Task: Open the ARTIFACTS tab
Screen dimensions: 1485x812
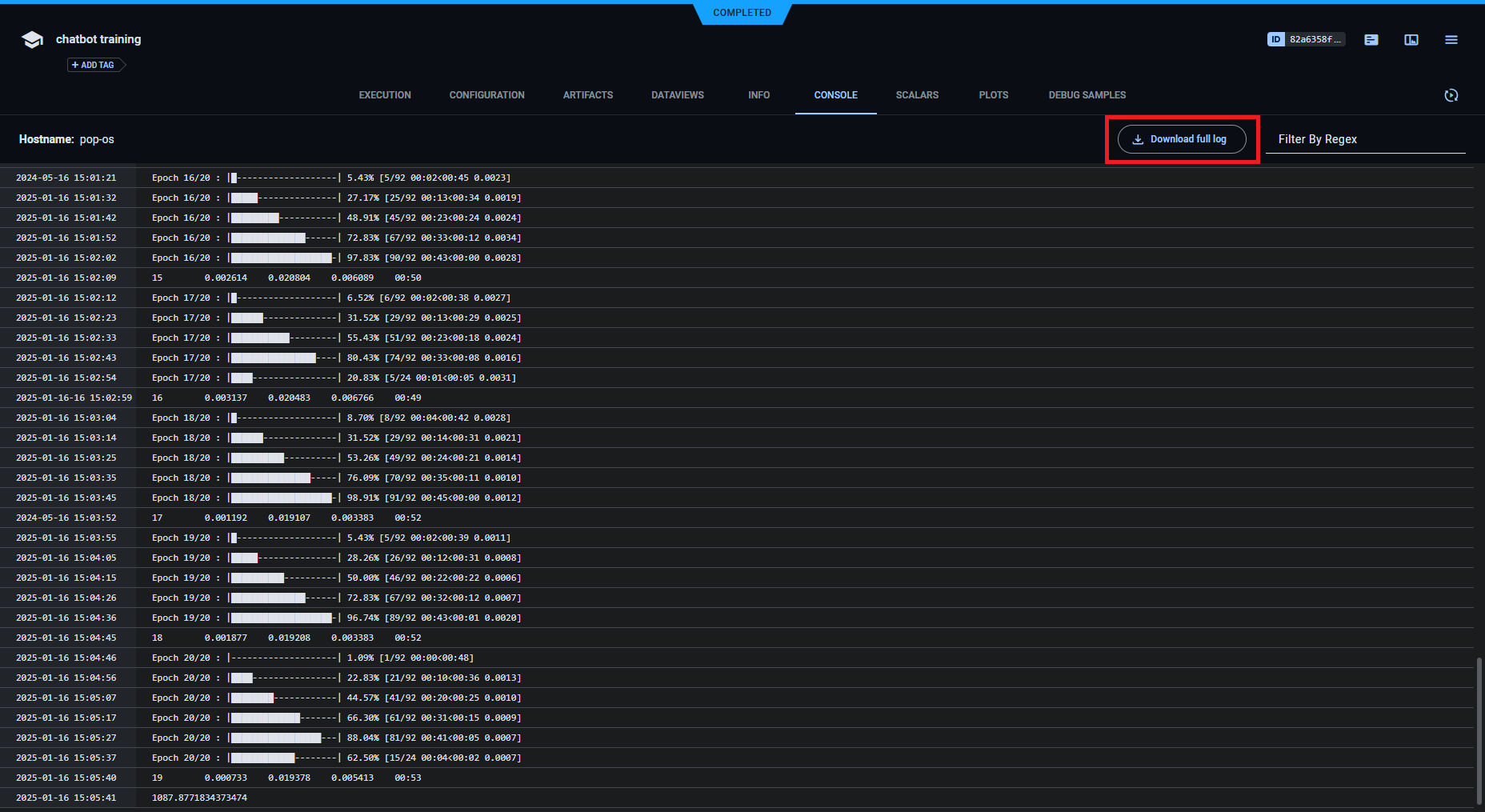Action: (587, 94)
